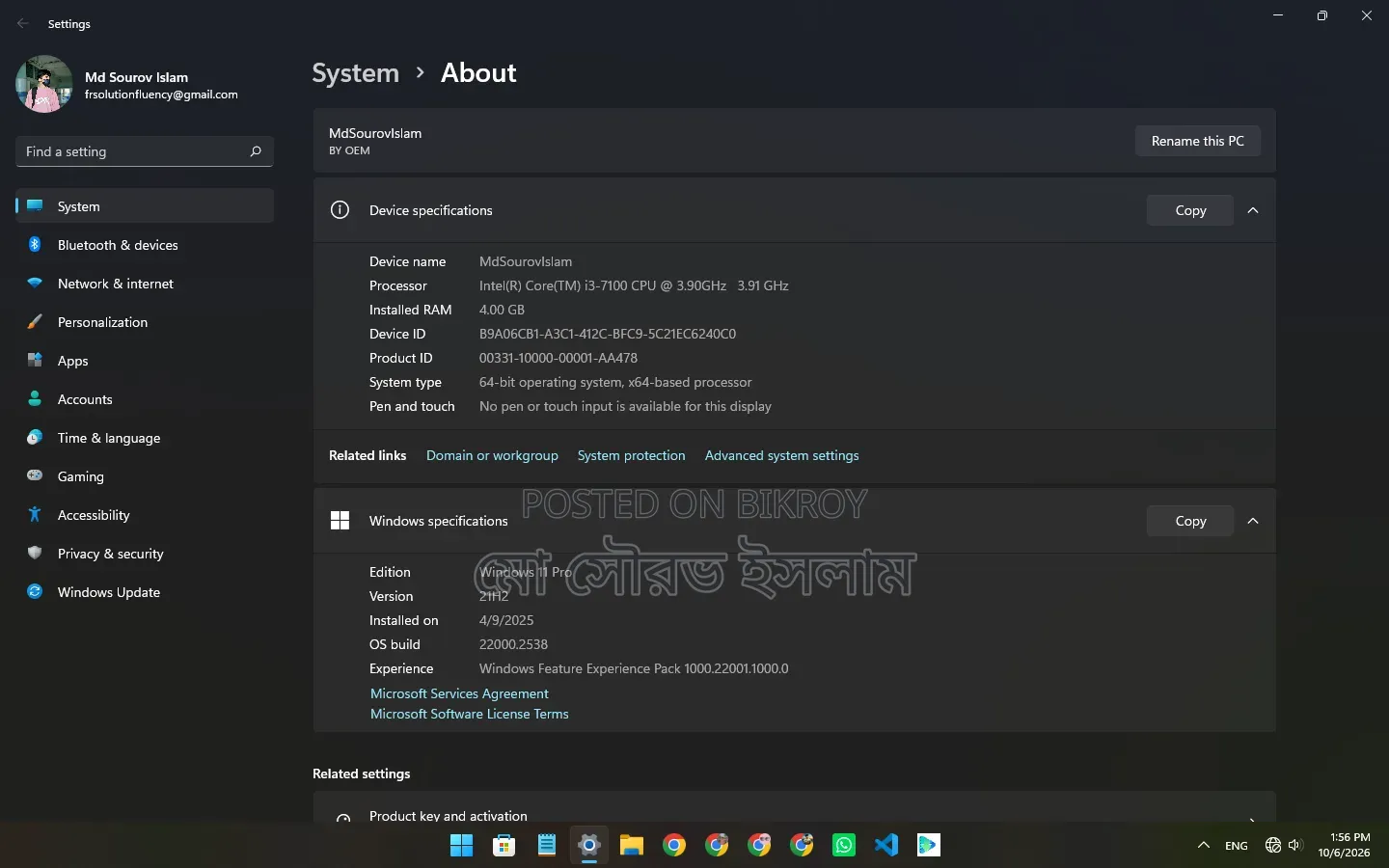
Task: Open Advanced system settings
Action: 782,455
